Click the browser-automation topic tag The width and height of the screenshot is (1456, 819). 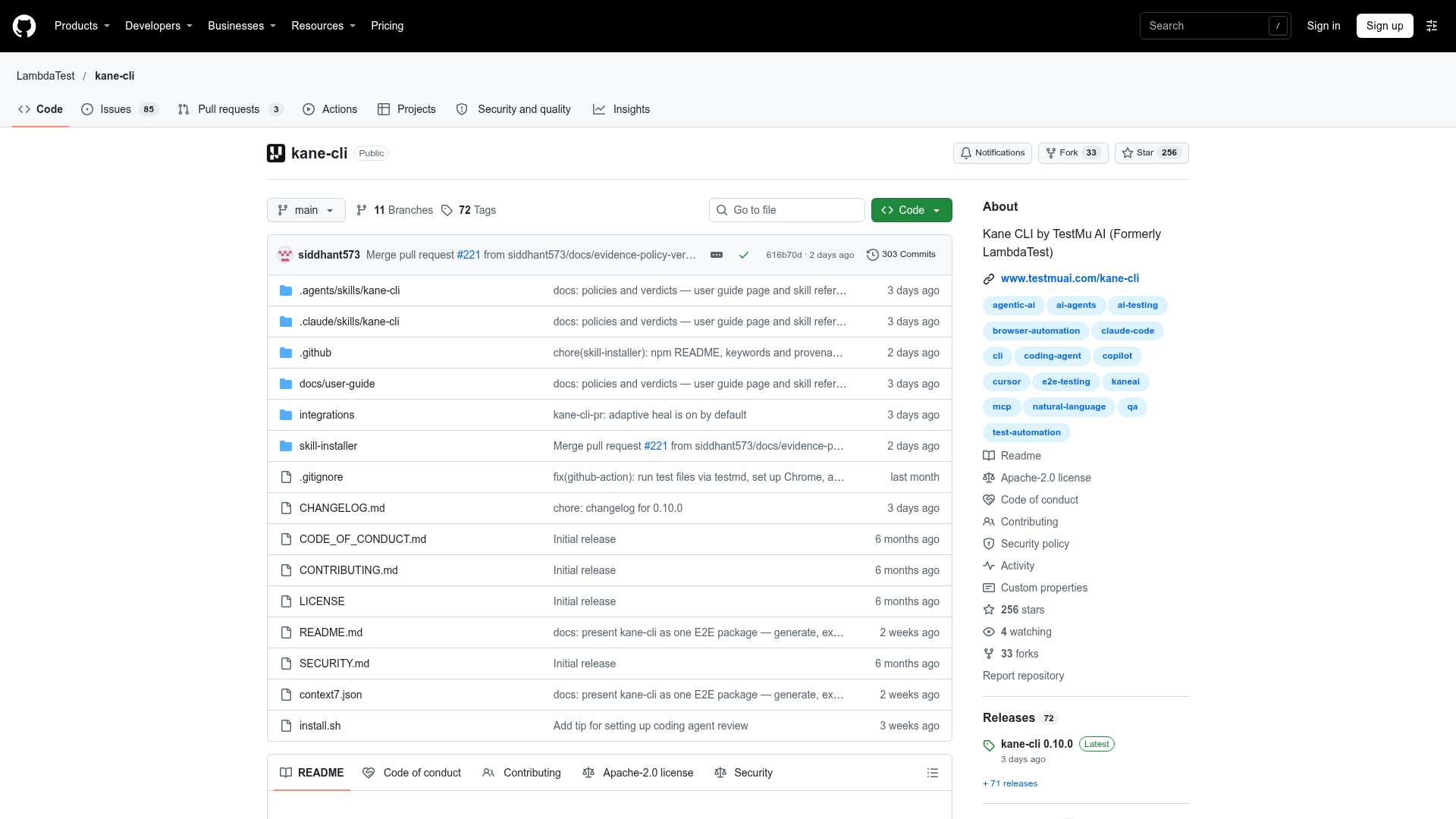(x=1036, y=331)
